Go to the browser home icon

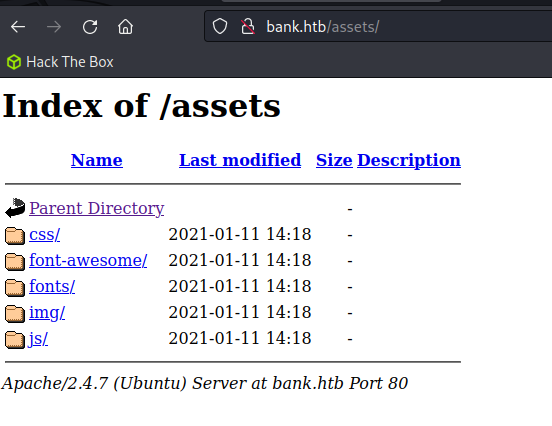point(125,27)
